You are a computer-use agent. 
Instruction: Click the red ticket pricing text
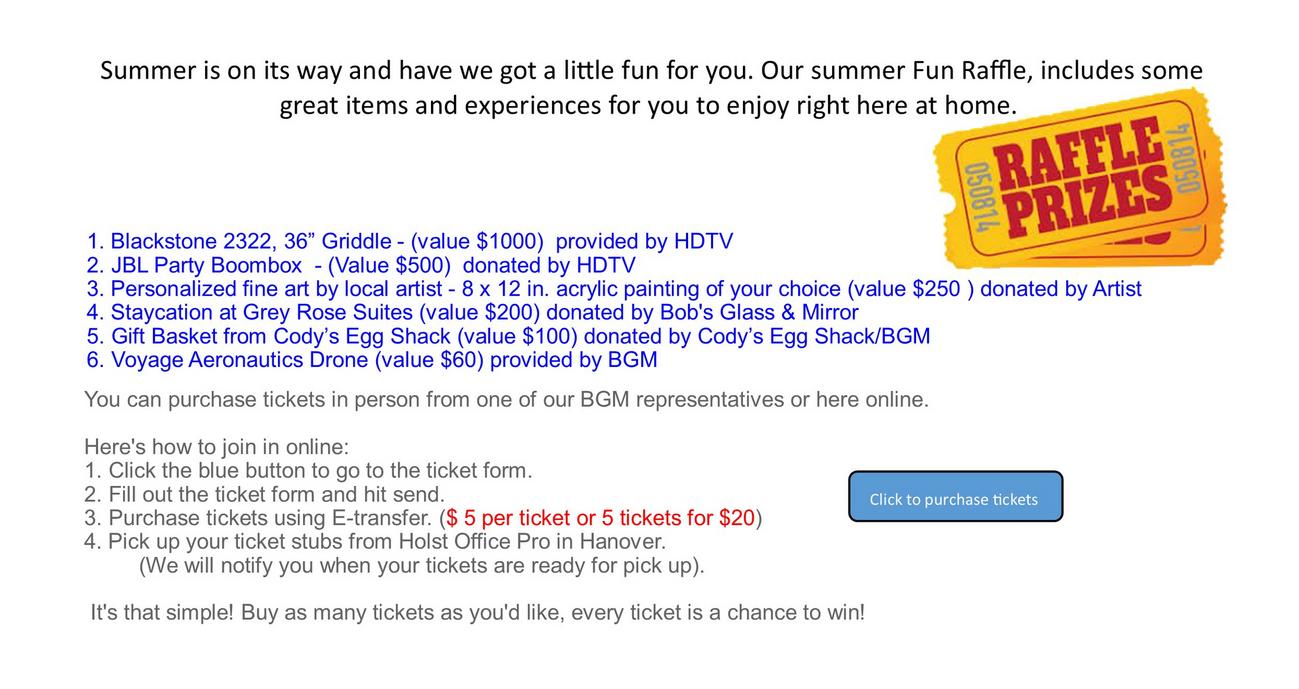pyautogui.click(x=600, y=518)
